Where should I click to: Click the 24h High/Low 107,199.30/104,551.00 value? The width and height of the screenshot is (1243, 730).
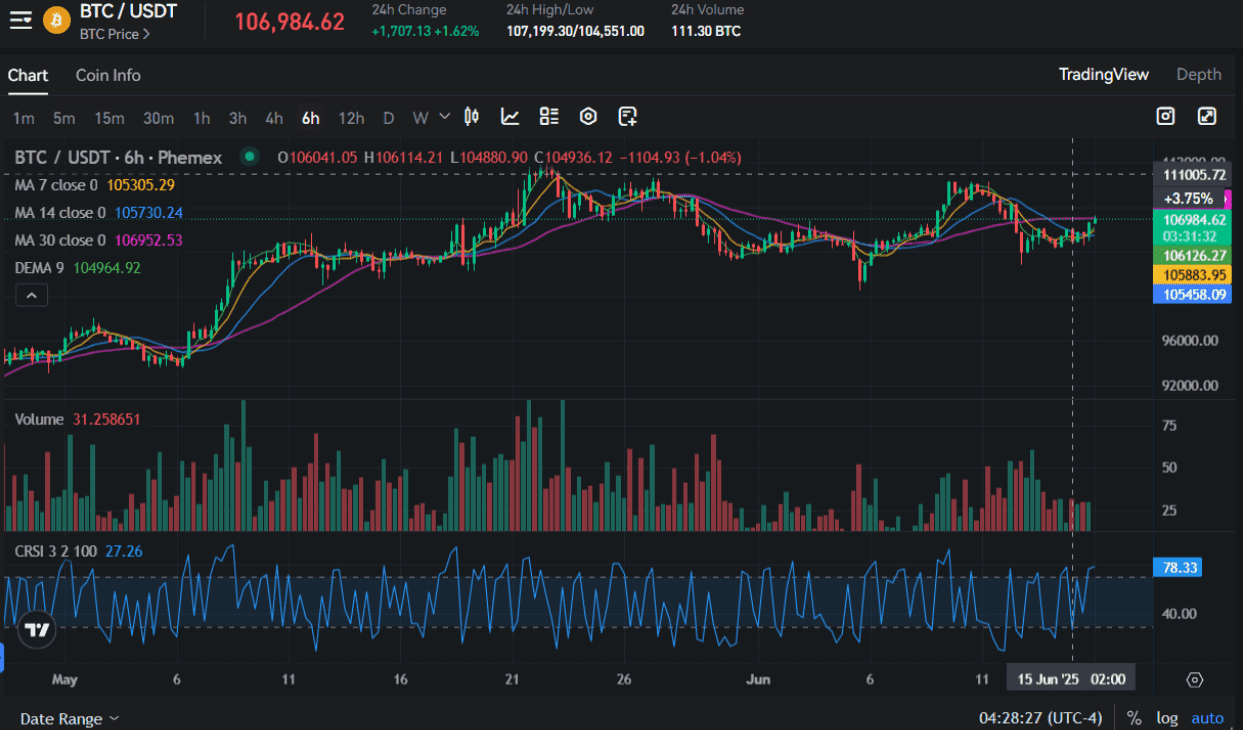coord(575,31)
